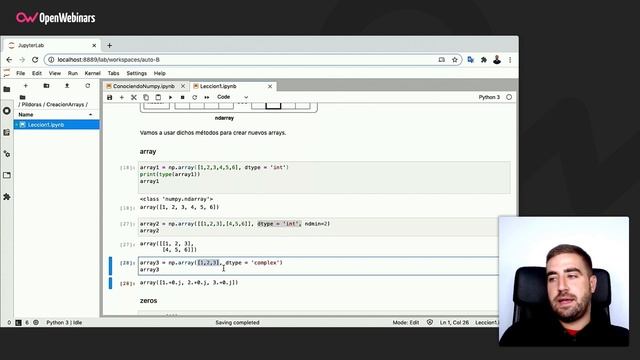Click into the array2 code cell
This screenshot has width=640, height=360.
tap(318, 227)
